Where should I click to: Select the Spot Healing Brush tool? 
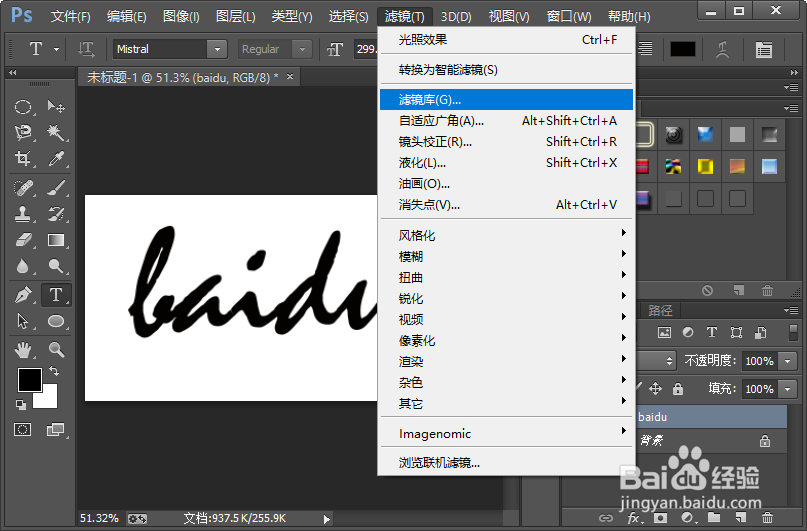[x=23, y=188]
